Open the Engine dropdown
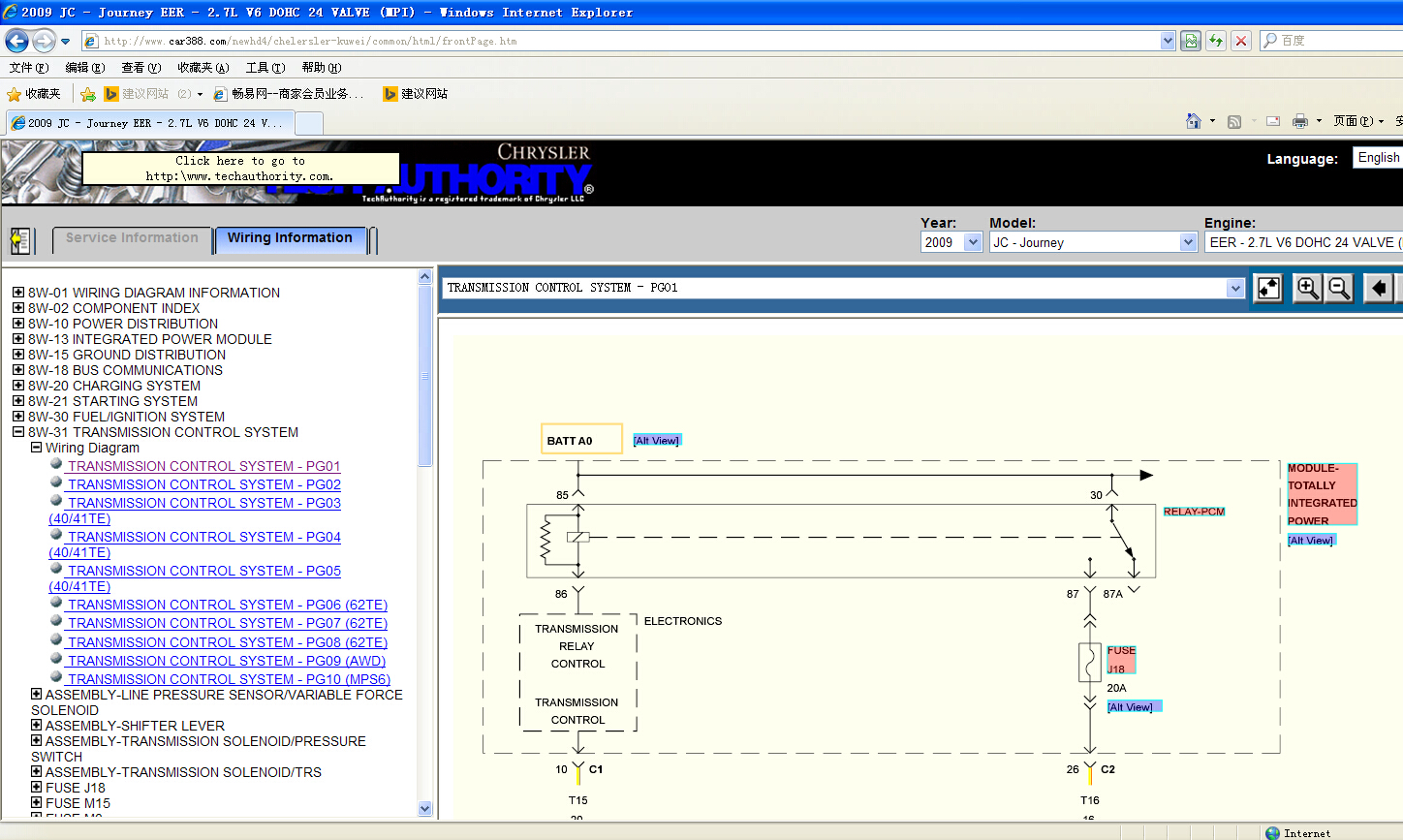1403x840 pixels. [1303, 242]
